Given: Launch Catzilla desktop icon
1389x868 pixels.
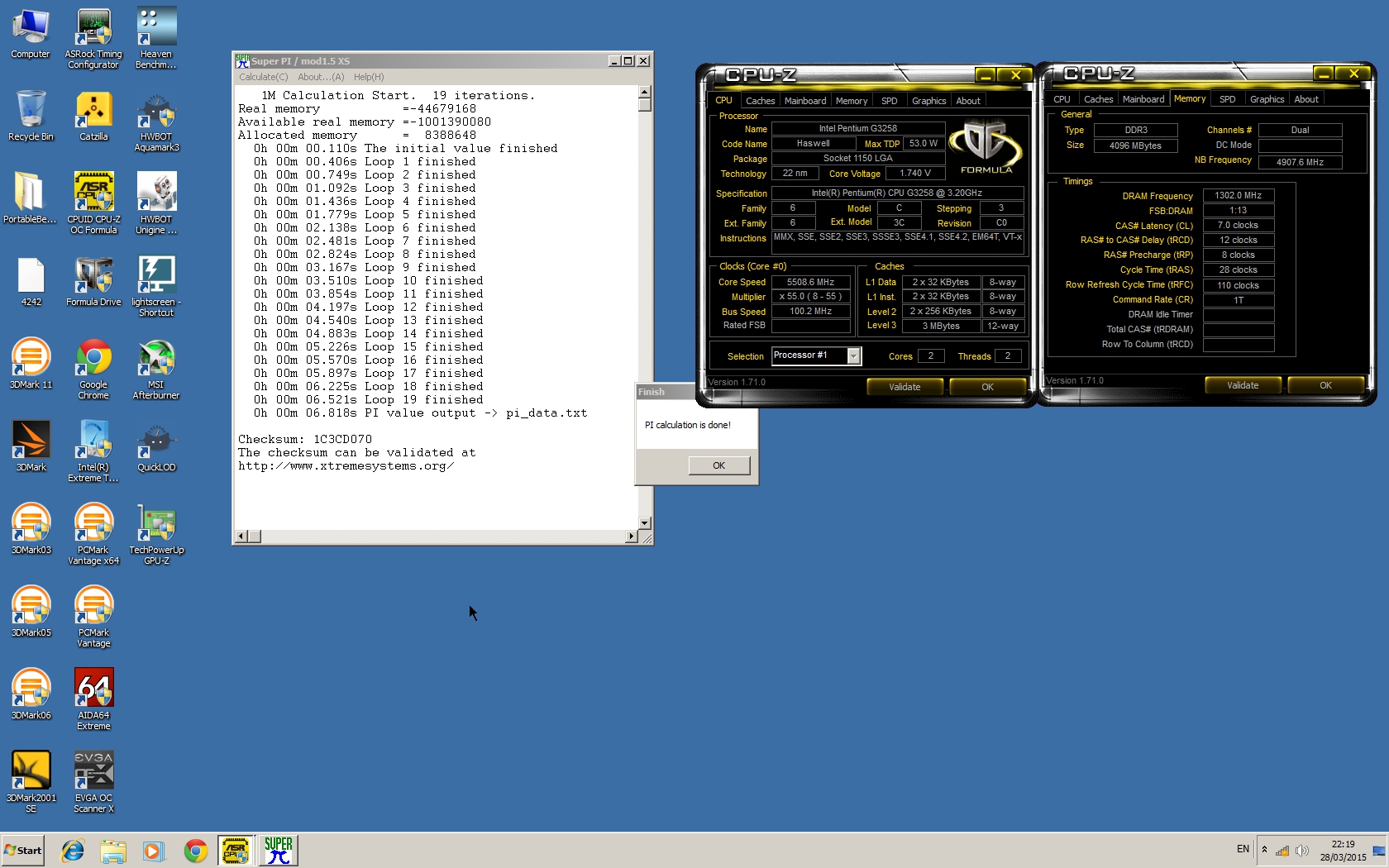Looking at the screenshot, I should [x=93, y=116].
